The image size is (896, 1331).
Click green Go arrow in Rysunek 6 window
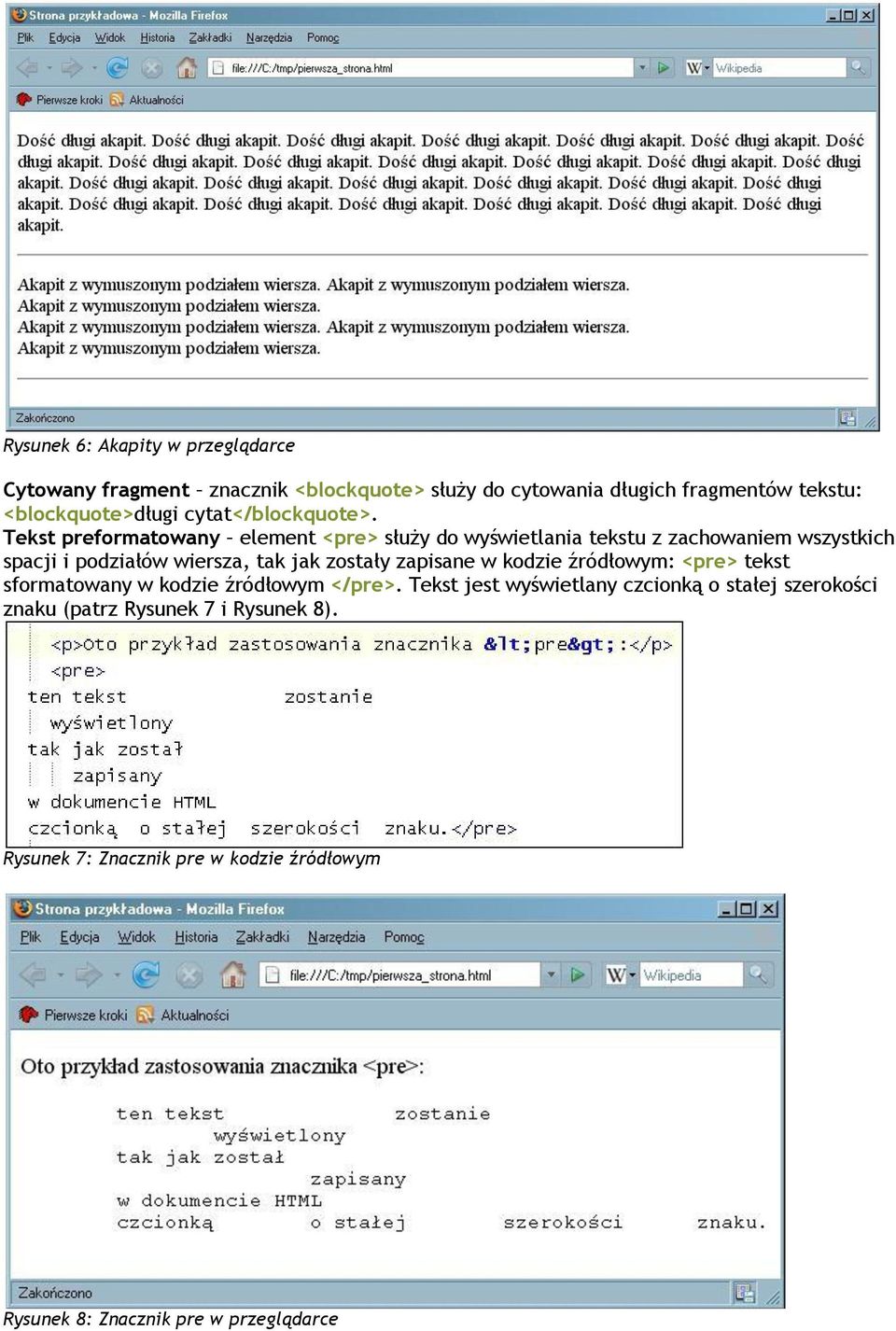pos(664,68)
